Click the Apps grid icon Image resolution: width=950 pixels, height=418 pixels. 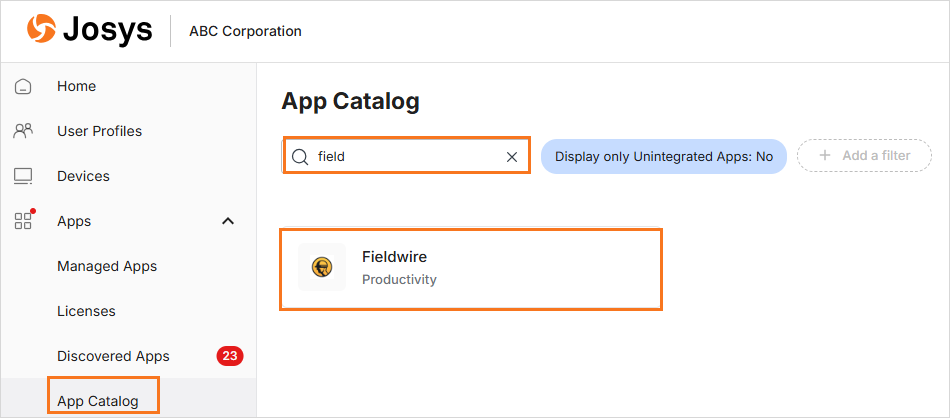tap(23, 221)
